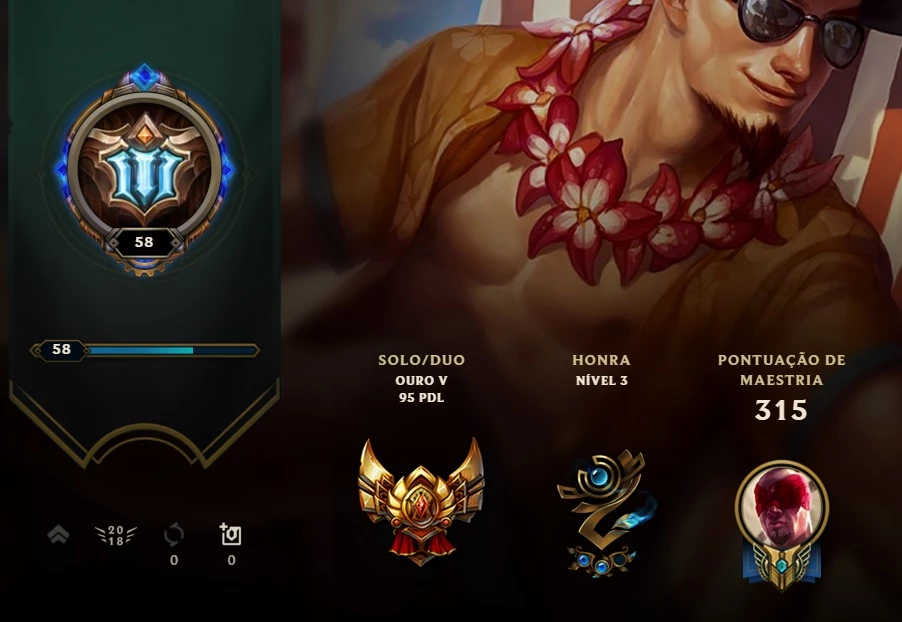The image size is (902, 622).
Task: Click the Pontuação de Maestria heading
Action: 782,370
